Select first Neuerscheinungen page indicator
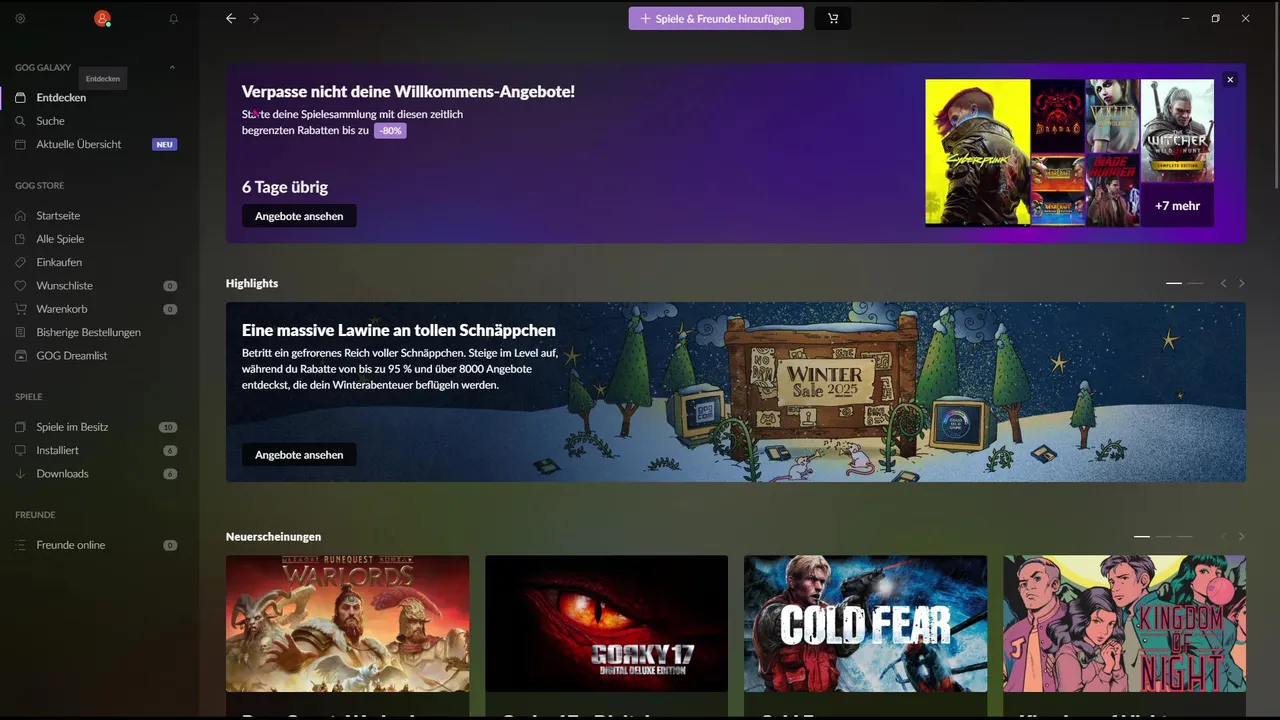 [x=1142, y=537]
